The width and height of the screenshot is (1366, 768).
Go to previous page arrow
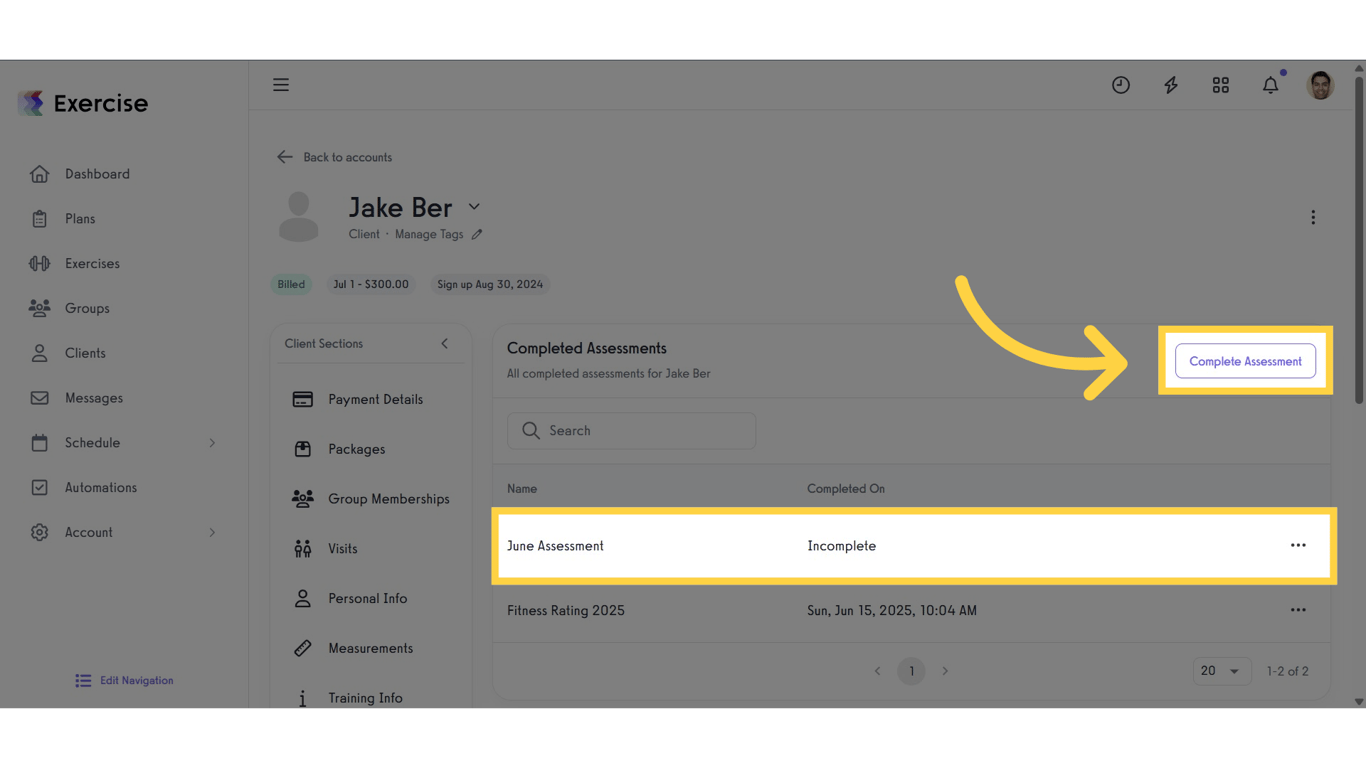pos(878,671)
